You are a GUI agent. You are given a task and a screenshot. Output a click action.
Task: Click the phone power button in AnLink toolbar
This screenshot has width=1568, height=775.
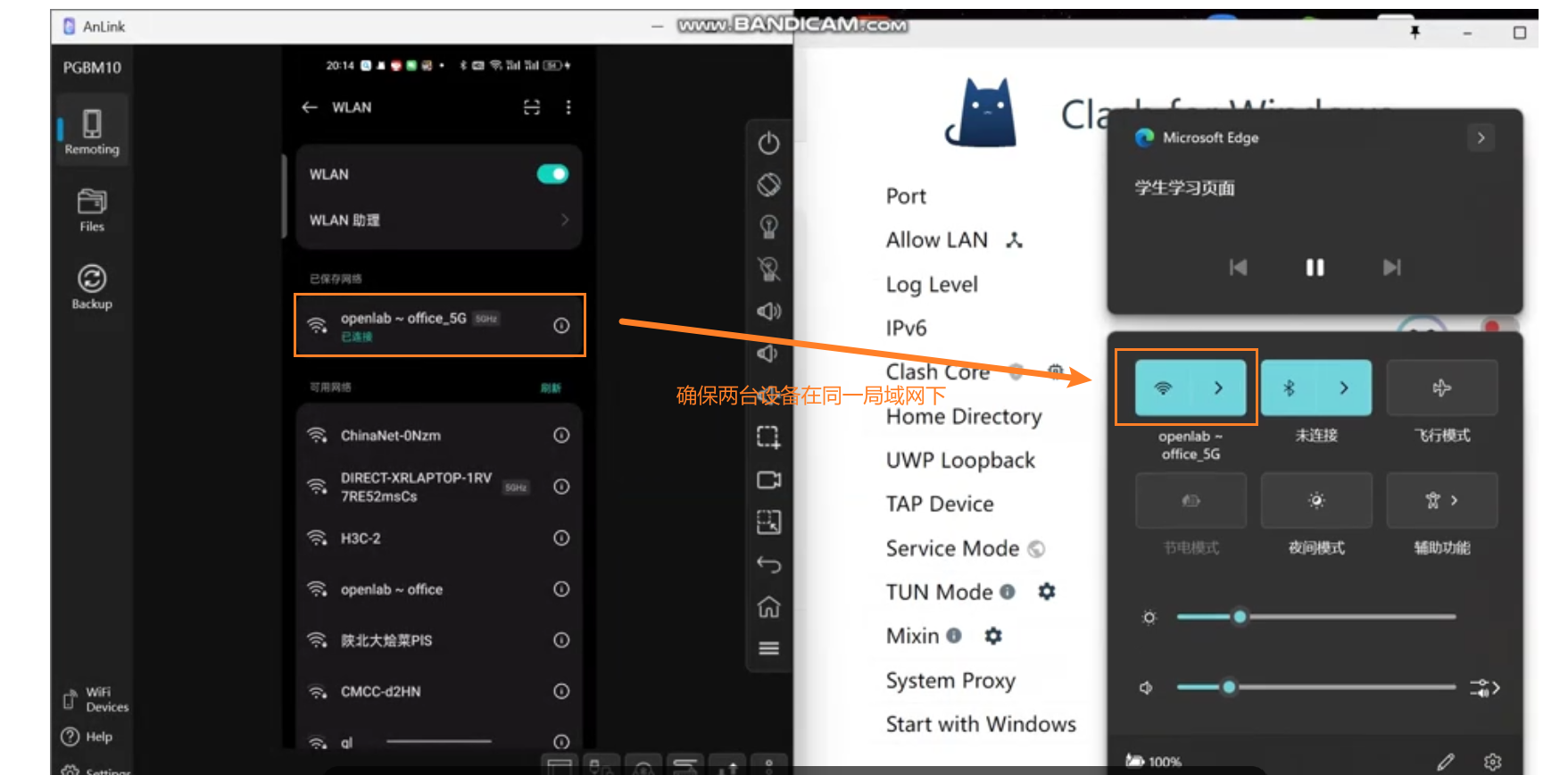point(769,143)
